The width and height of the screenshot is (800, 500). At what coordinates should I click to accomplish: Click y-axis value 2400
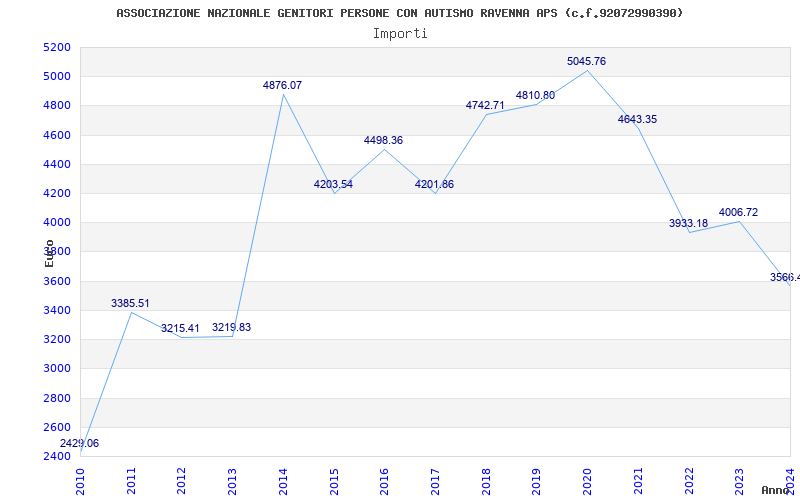click(58, 456)
